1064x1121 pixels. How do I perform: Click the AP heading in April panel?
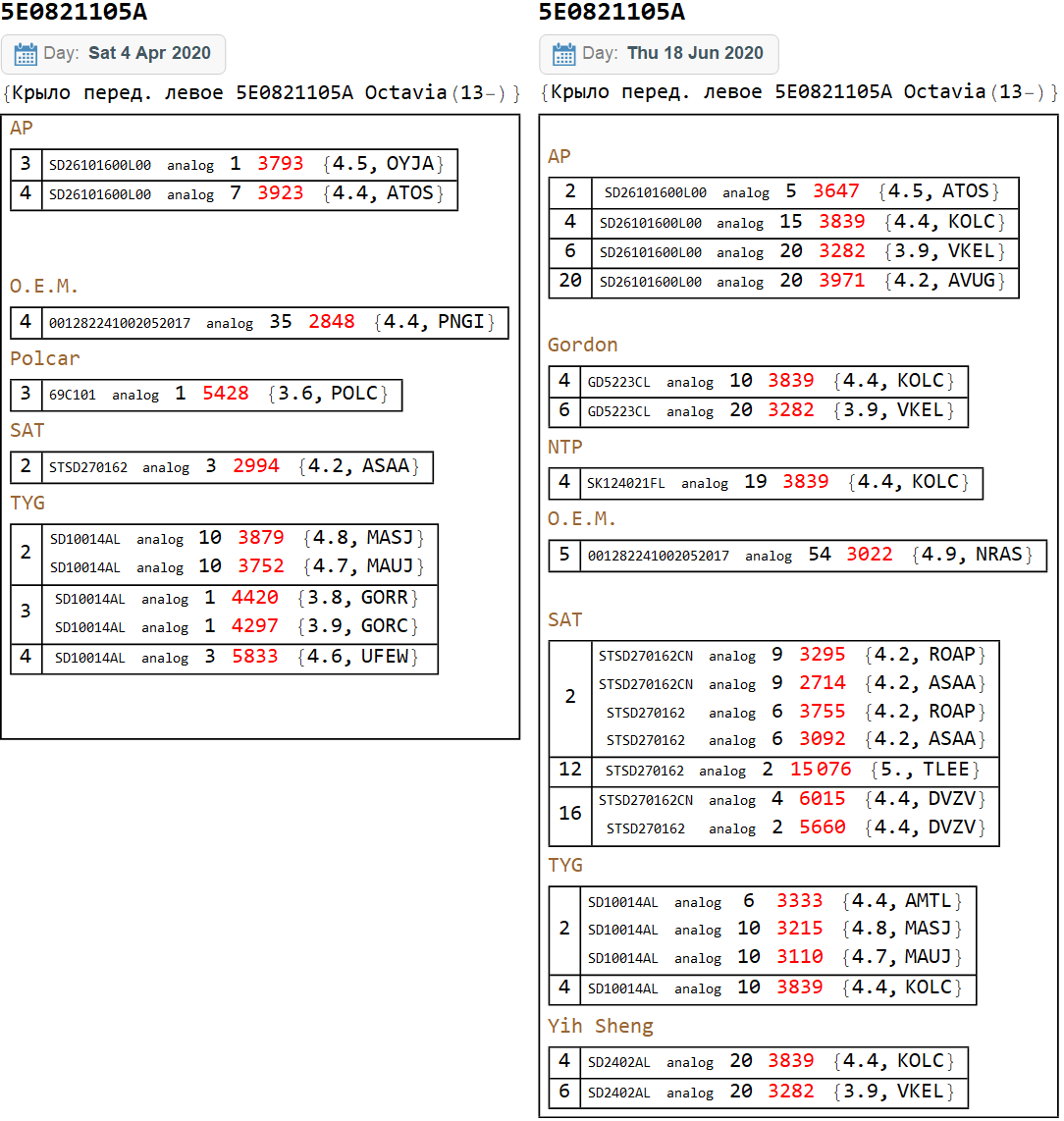[22, 128]
